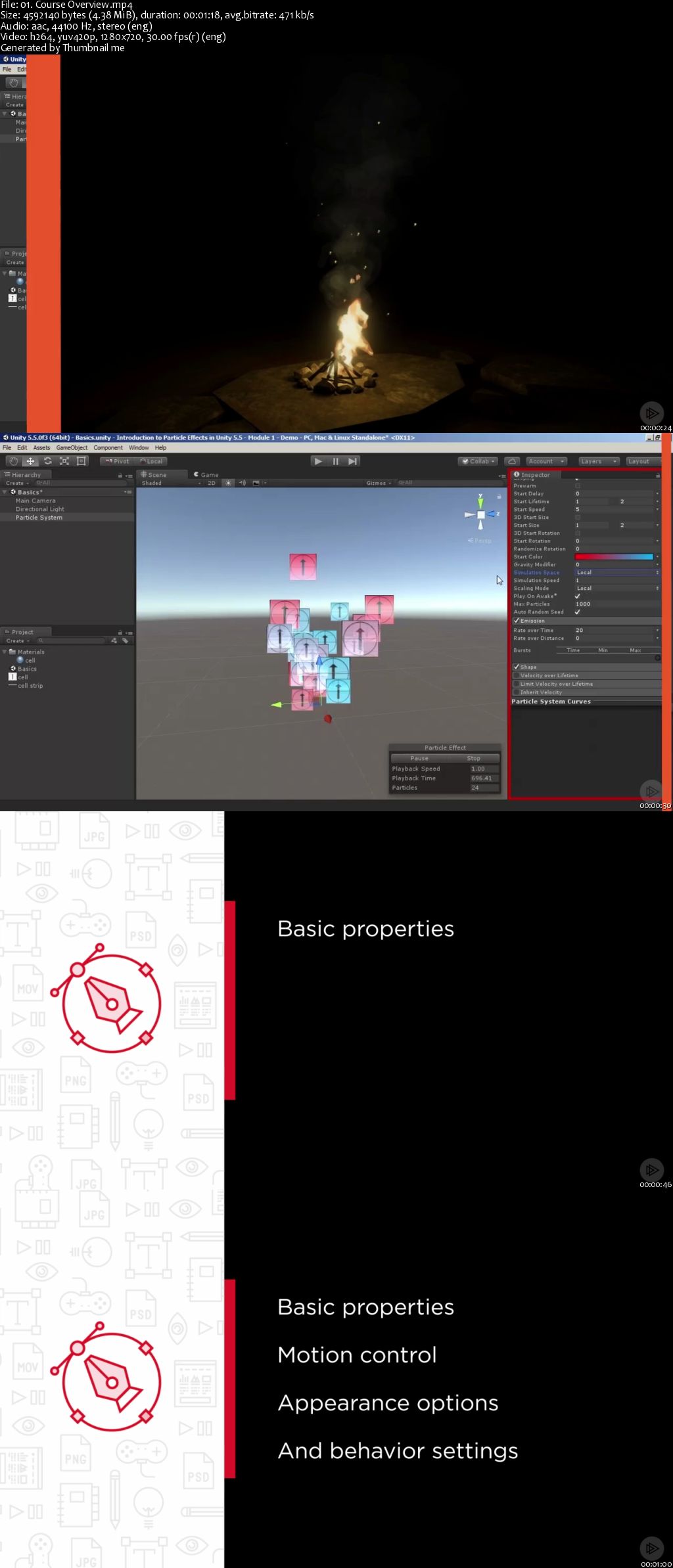The image size is (673, 1568).
Task: Enable the 3D Start Size checkbox
Action: [578, 518]
